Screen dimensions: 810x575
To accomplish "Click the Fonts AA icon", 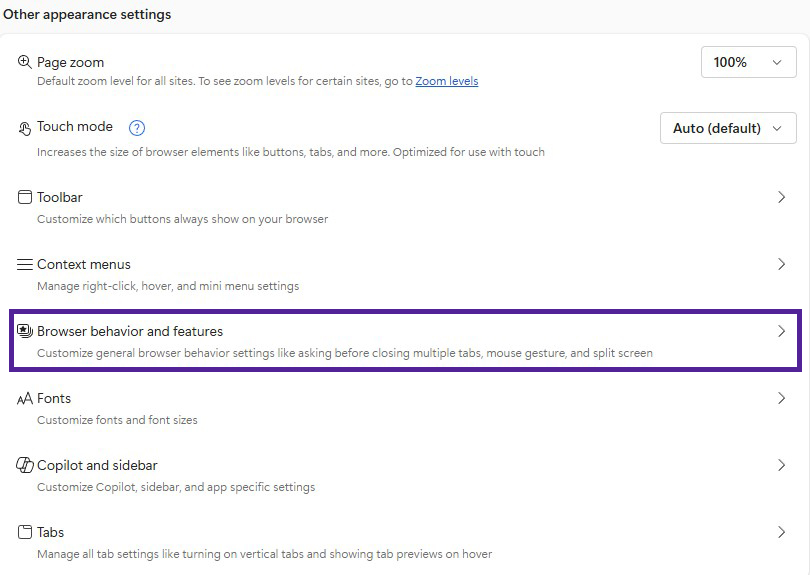I will 25,399.
